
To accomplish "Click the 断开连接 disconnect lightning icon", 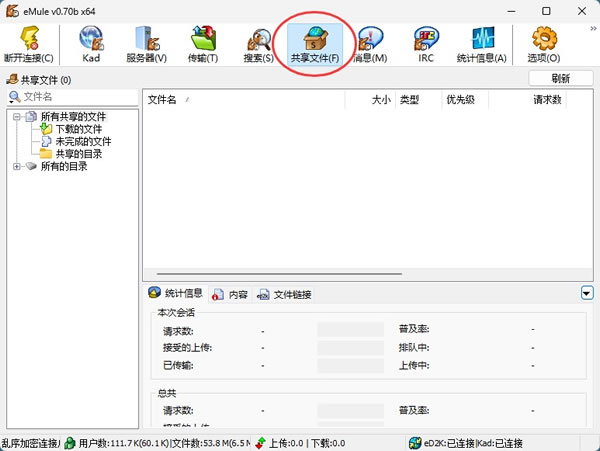I will [30, 38].
